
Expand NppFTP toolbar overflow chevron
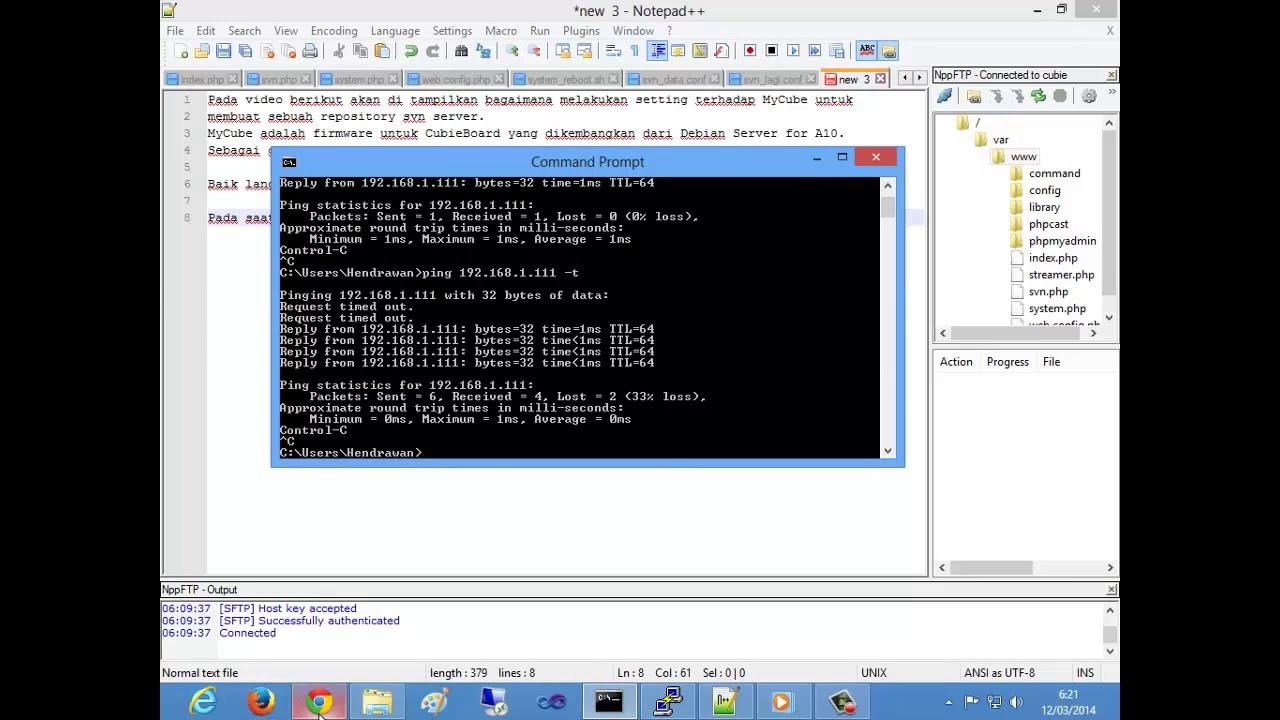1112,94
